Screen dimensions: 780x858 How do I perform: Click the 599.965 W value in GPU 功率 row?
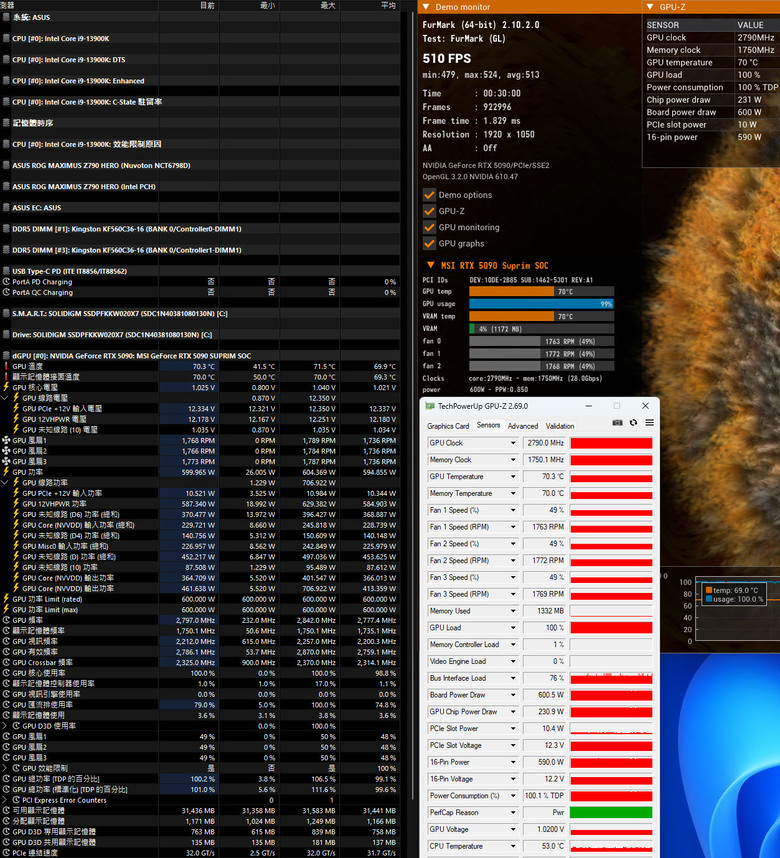198,472
